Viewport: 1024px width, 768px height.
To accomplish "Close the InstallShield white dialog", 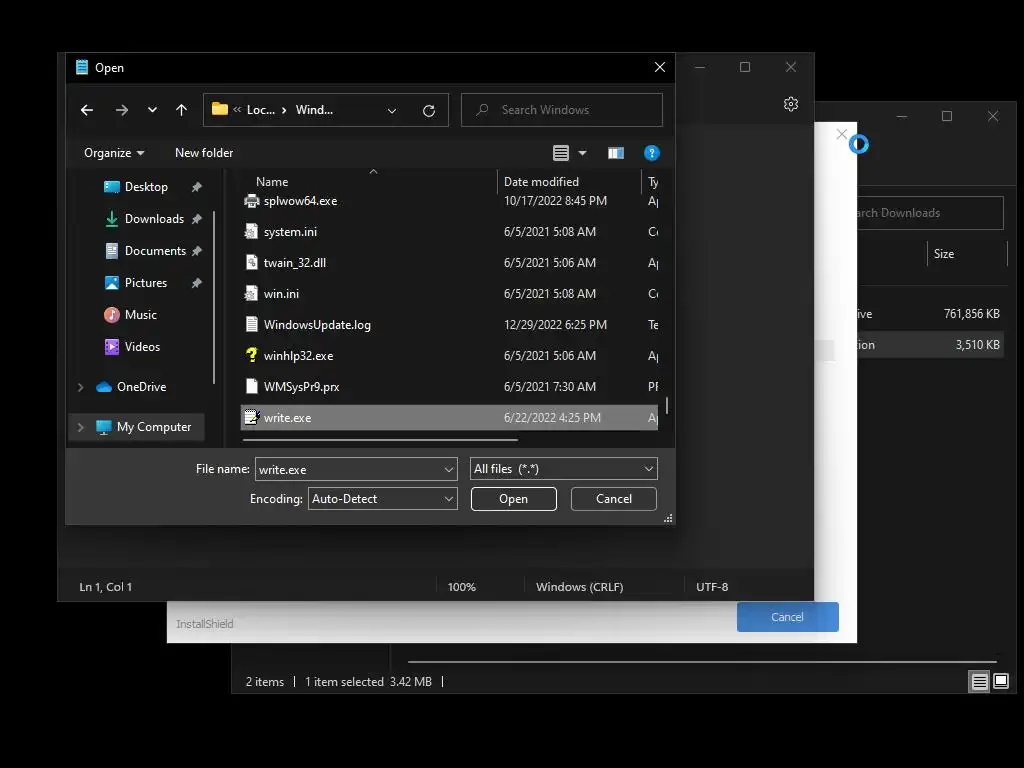I will (x=842, y=135).
